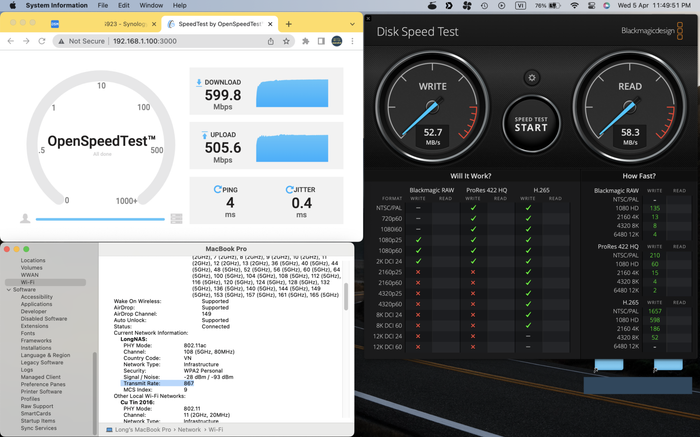The height and width of the screenshot is (437, 700).
Task: Open the browser three-dot menu
Action: (x=352, y=41)
